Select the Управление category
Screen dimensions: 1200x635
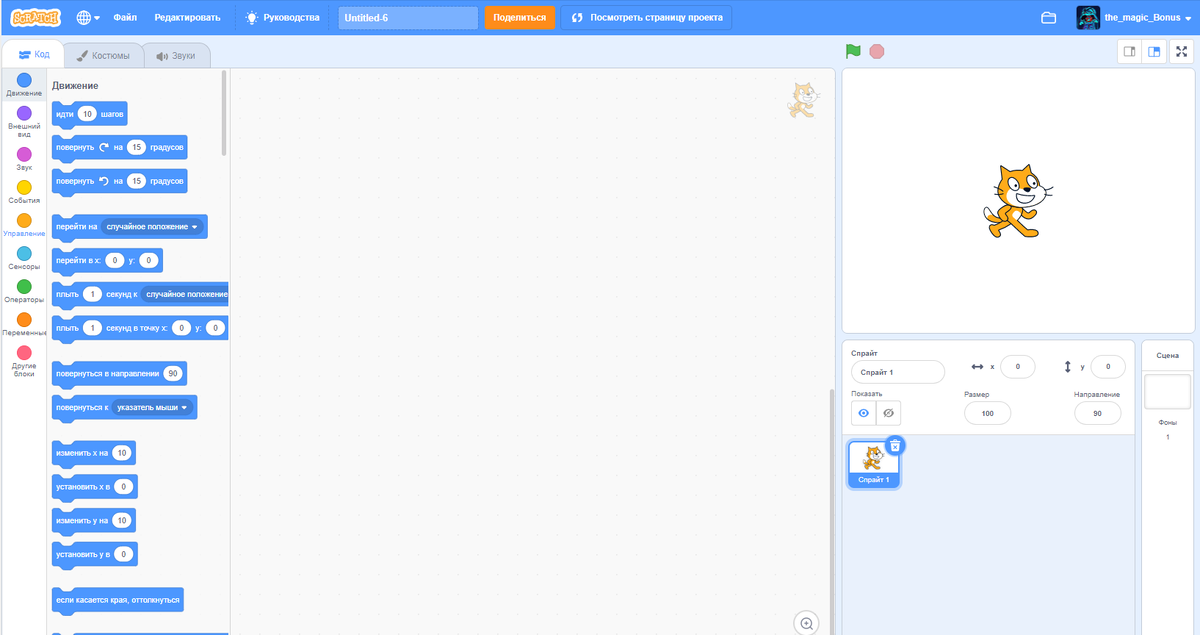[24, 225]
